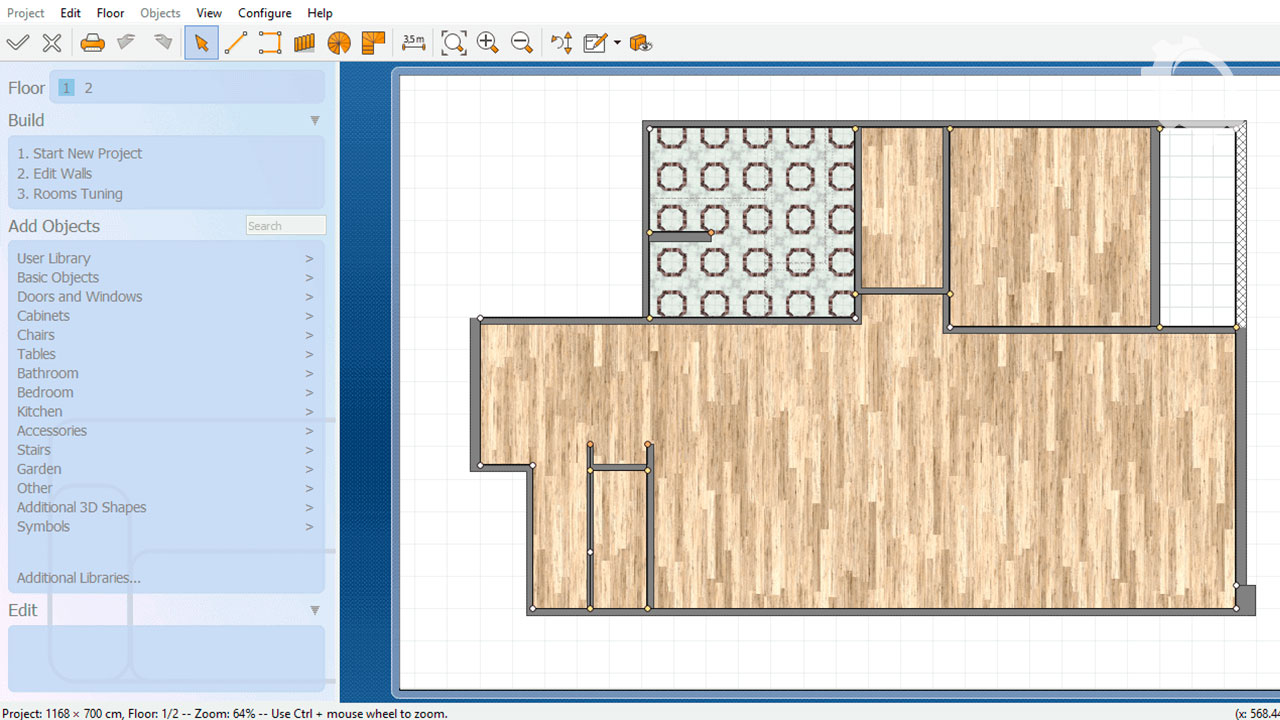
Task: Open the Other object category
Action: (x=165, y=488)
